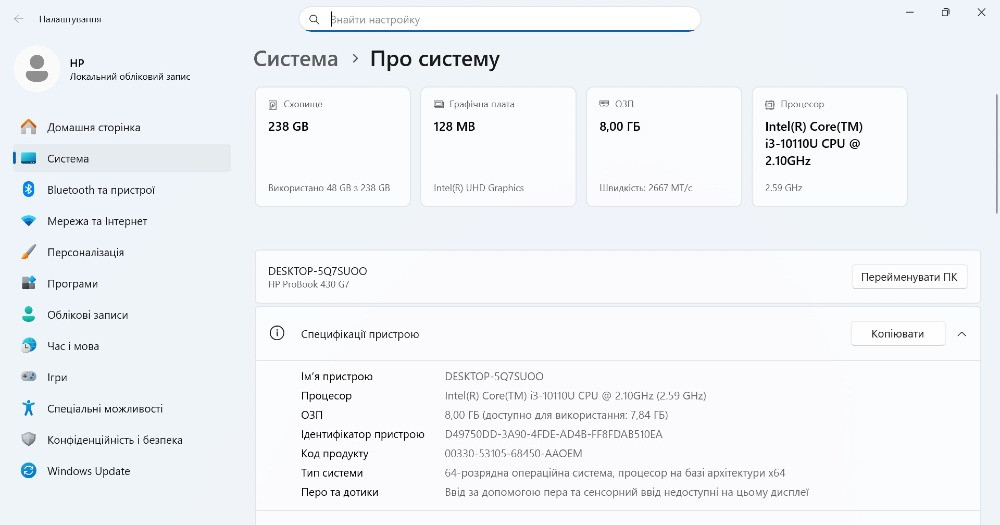
Task: Click Процесор specs row value text
Action: point(575,396)
